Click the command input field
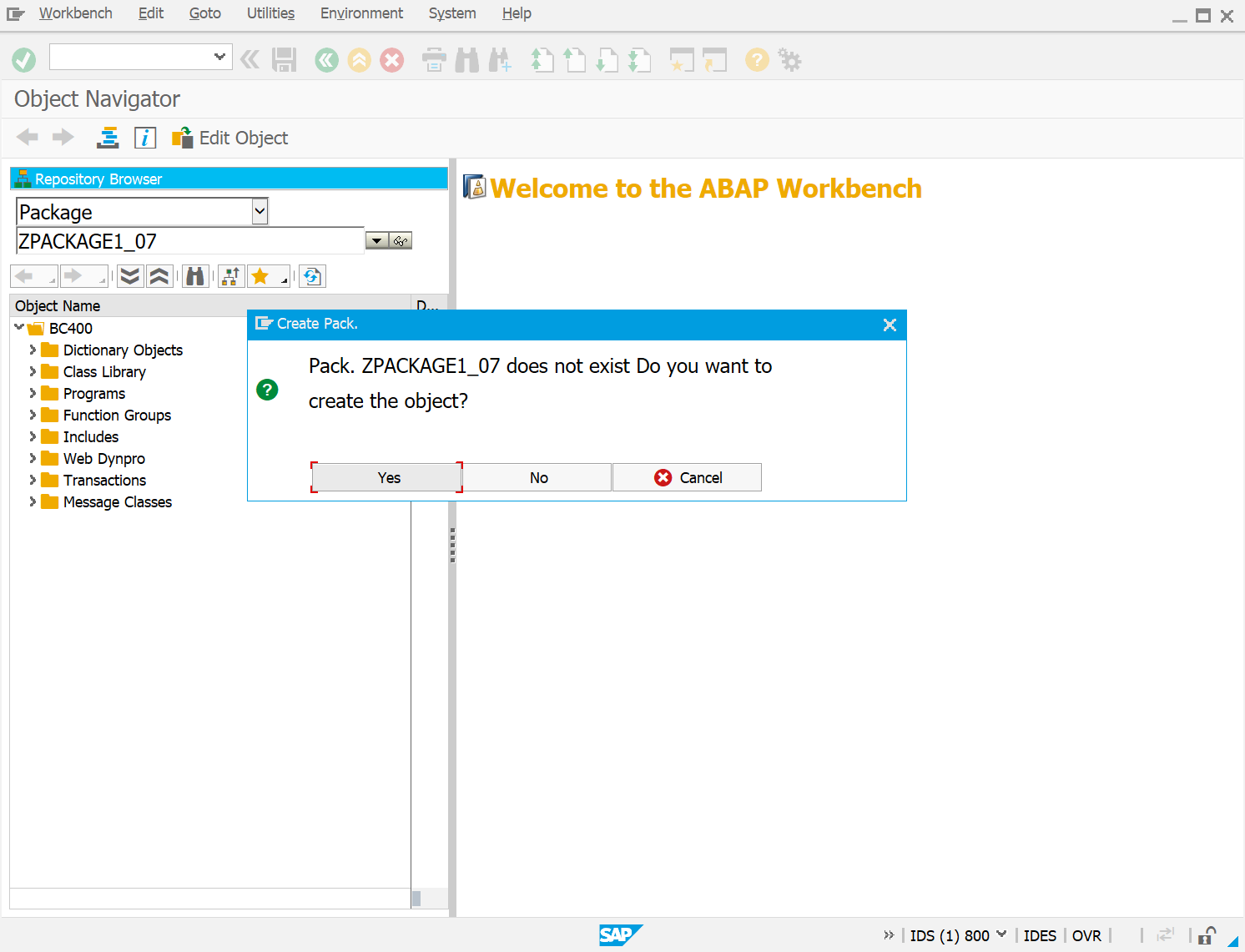1245x952 pixels. [131, 57]
